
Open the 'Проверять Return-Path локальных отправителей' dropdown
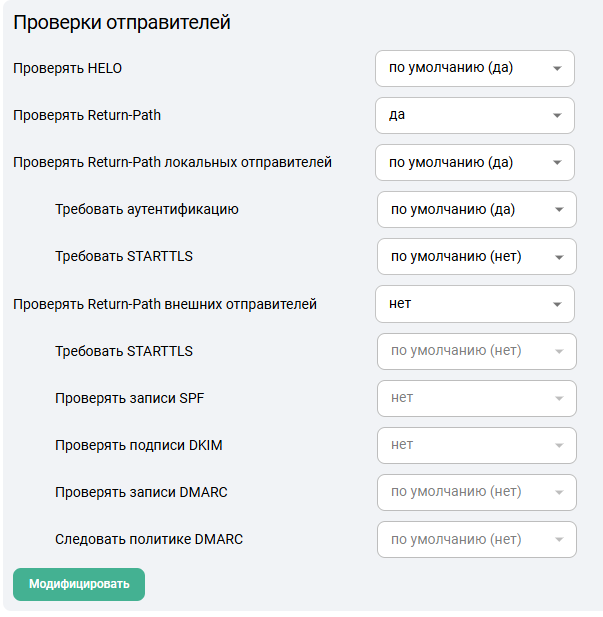pyautogui.click(x=475, y=162)
